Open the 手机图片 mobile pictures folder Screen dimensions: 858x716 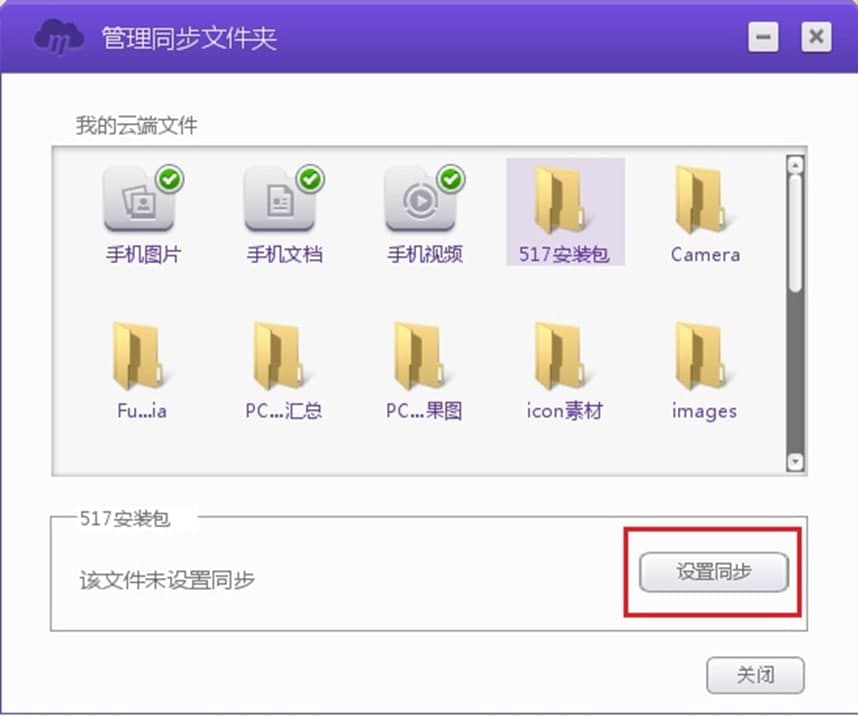tap(143, 207)
